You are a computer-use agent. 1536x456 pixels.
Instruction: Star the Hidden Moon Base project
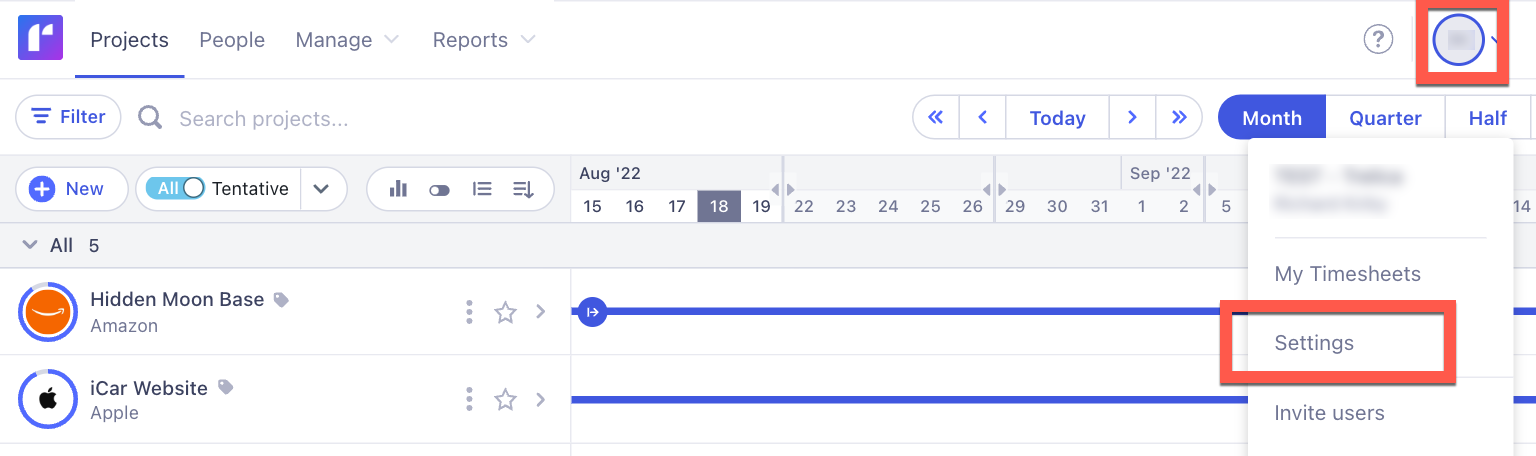[505, 312]
